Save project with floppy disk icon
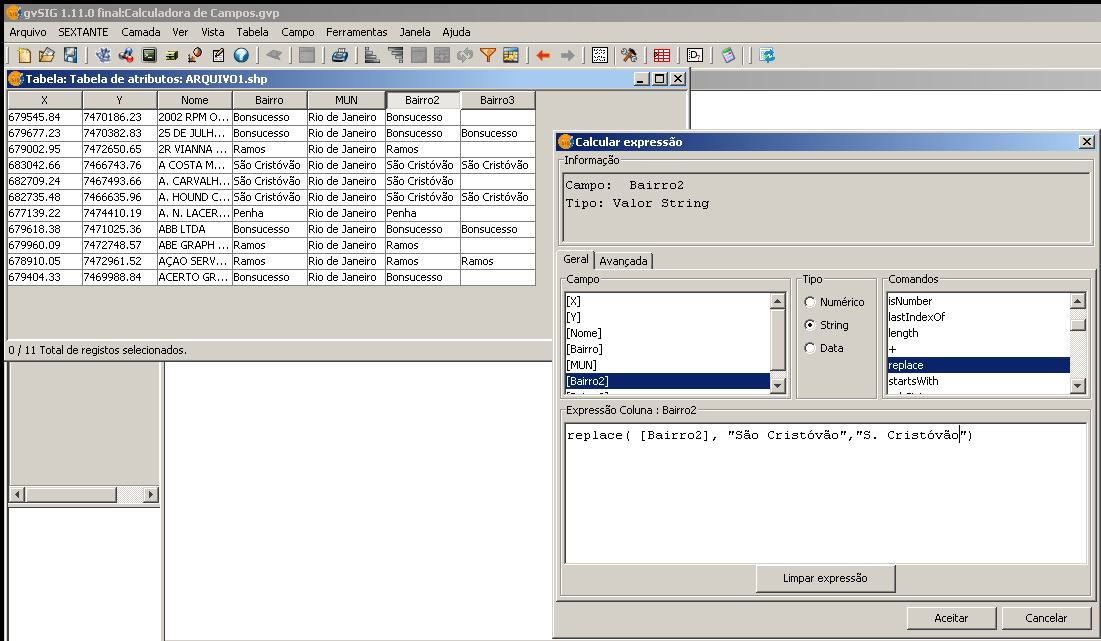This screenshot has width=1101, height=641. pos(70,55)
